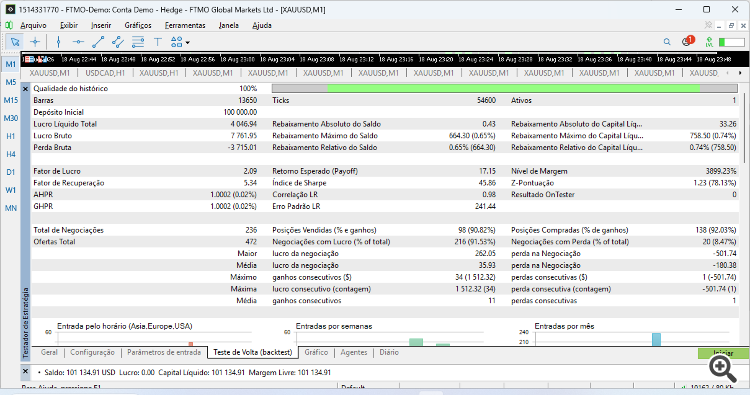Open the Gráfico tester tab

pos(316,352)
